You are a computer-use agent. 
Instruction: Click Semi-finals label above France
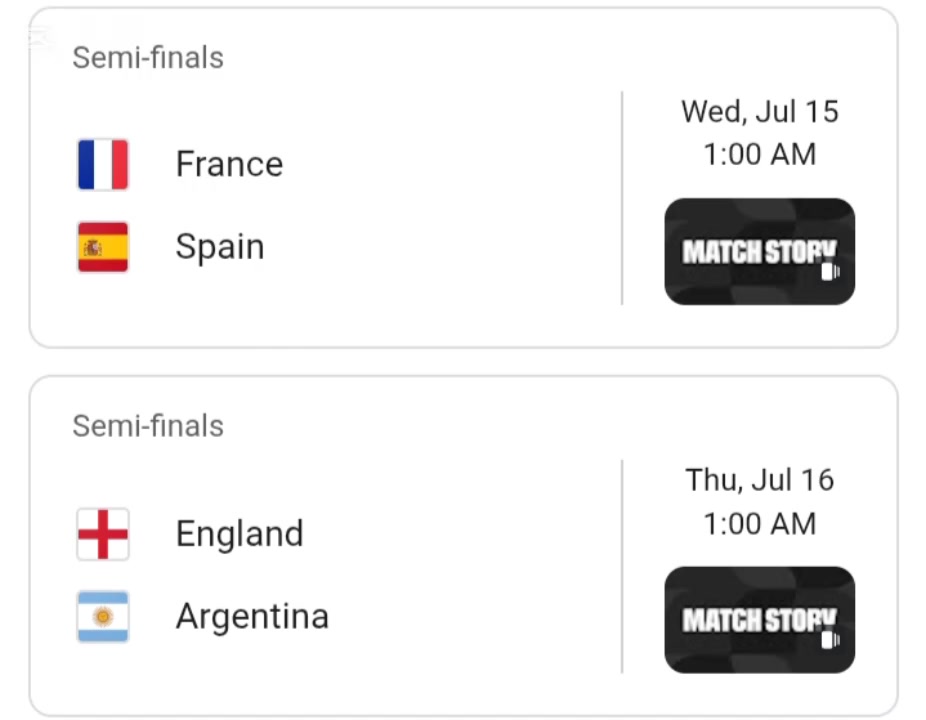[148, 58]
